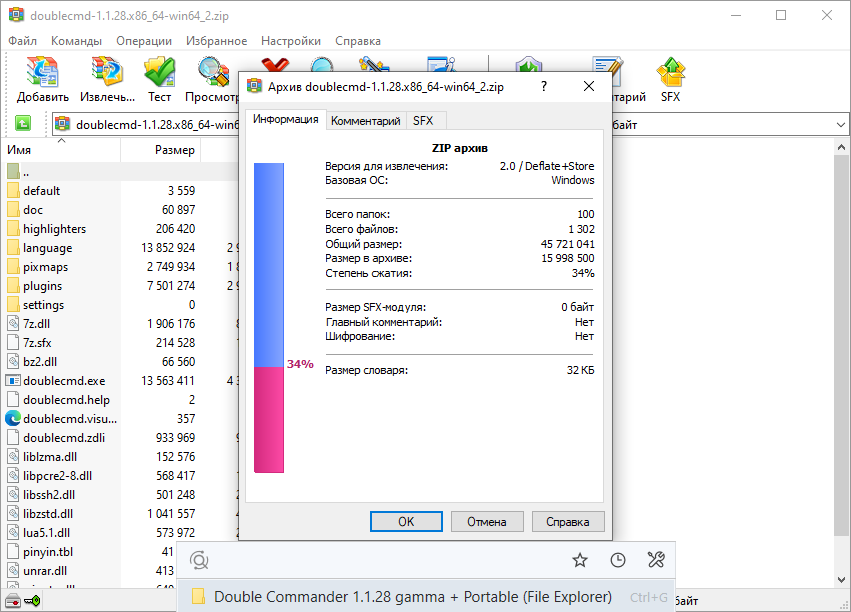Confirm the dialog with OK button
The image size is (851, 612).
click(x=406, y=521)
